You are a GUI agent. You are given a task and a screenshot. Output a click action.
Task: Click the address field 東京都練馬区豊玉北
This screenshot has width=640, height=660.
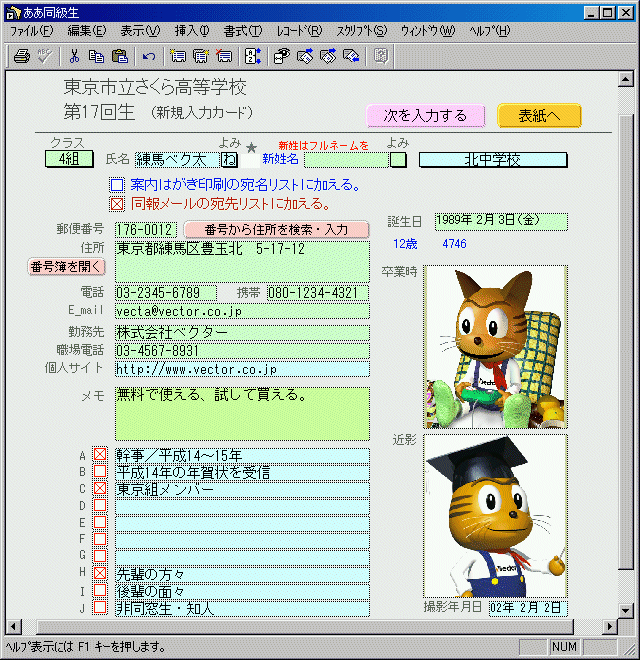pos(242,261)
